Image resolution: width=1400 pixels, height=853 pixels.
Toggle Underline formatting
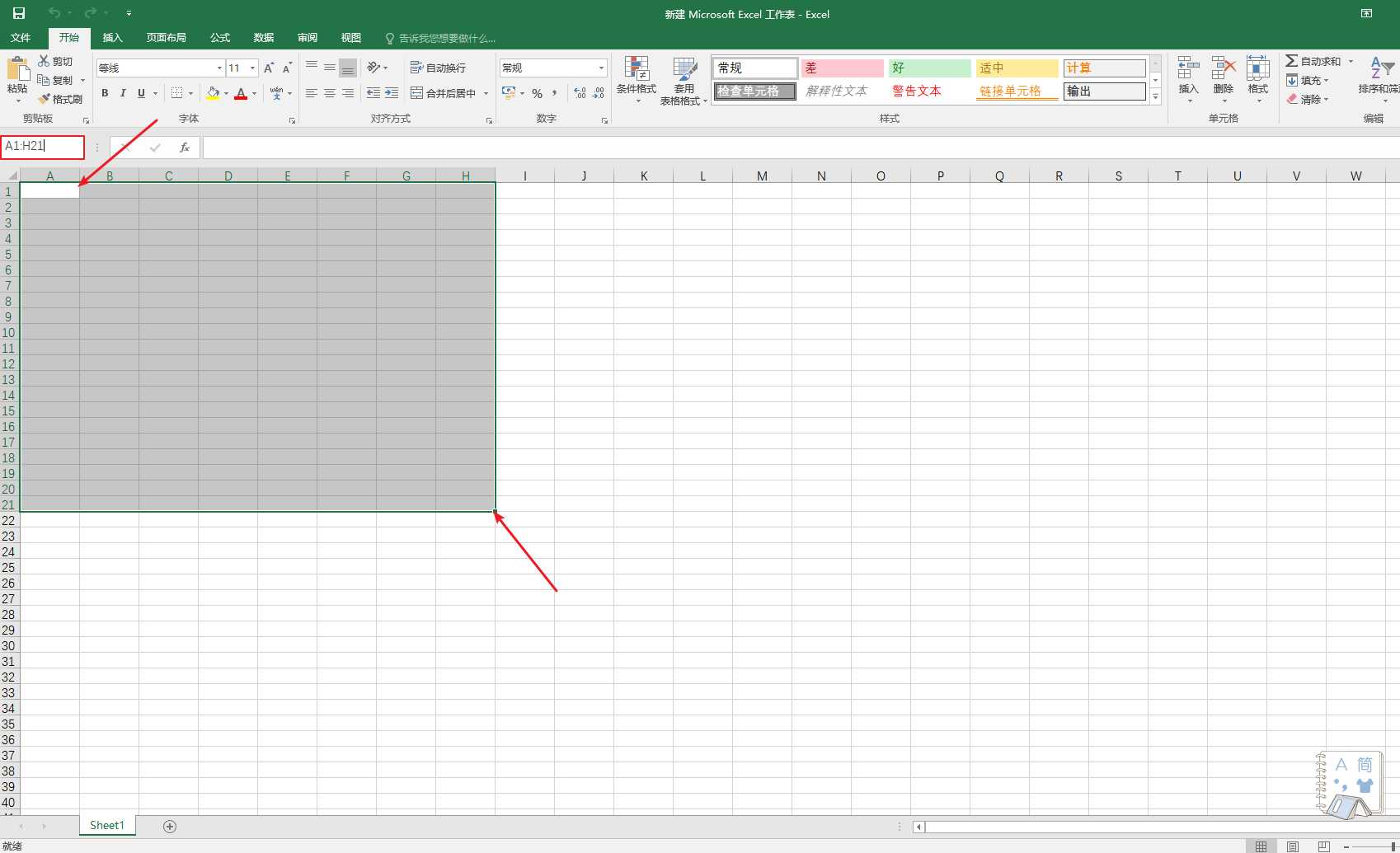(x=141, y=93)
